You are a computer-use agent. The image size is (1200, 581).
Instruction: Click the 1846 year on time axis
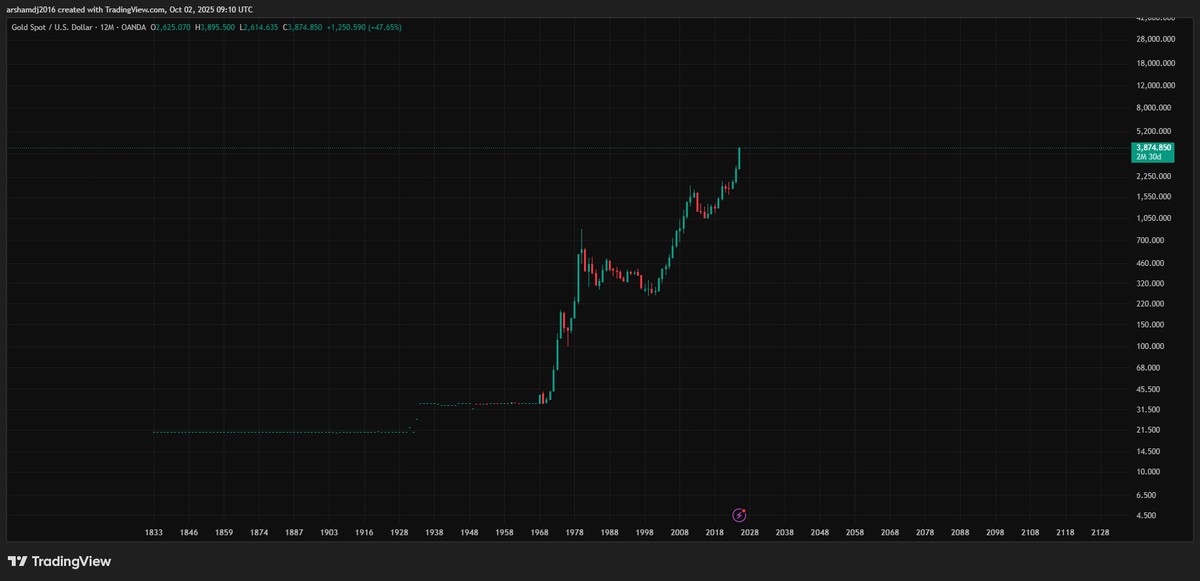(188, 534)
